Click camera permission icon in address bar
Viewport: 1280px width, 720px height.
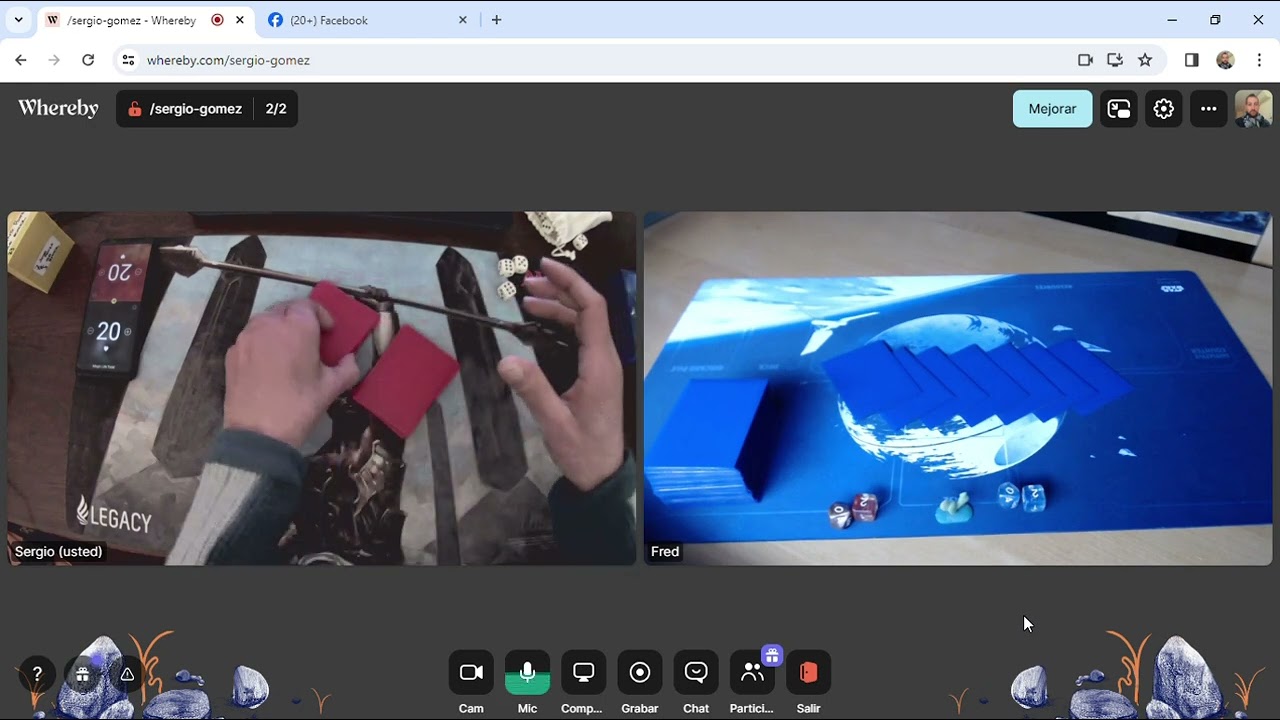[1085, 60]
